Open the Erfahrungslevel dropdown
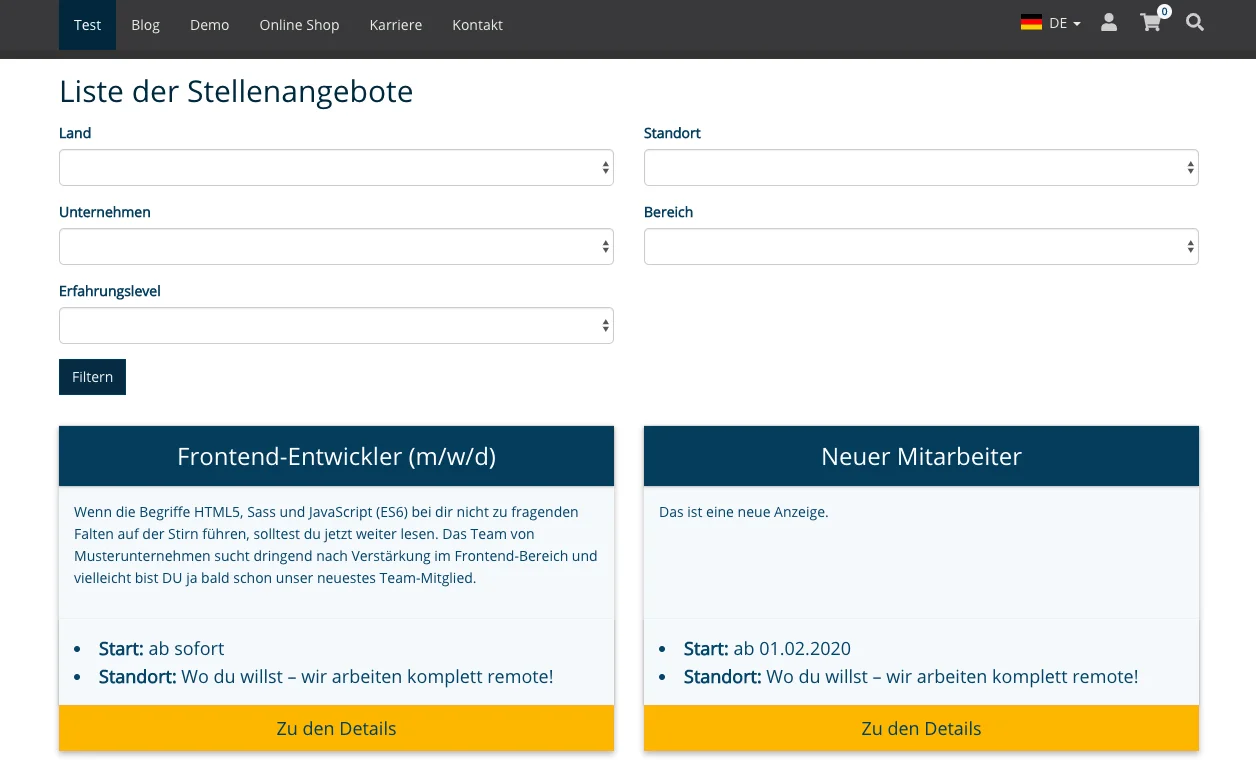The width and height of the screenshot is (1256, 760). [x=336, y=325]
